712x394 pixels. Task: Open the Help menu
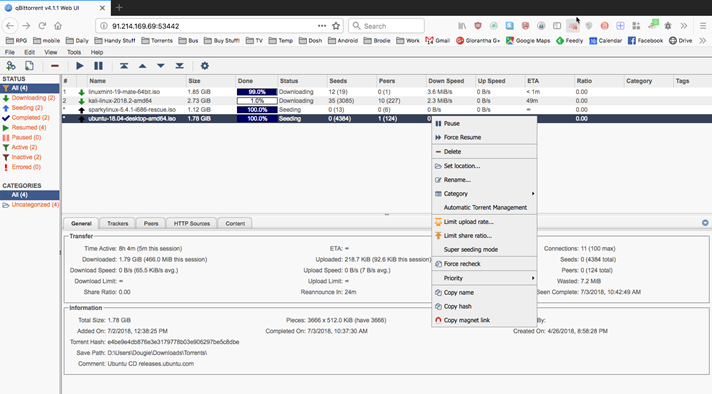[x=97, y=52]
